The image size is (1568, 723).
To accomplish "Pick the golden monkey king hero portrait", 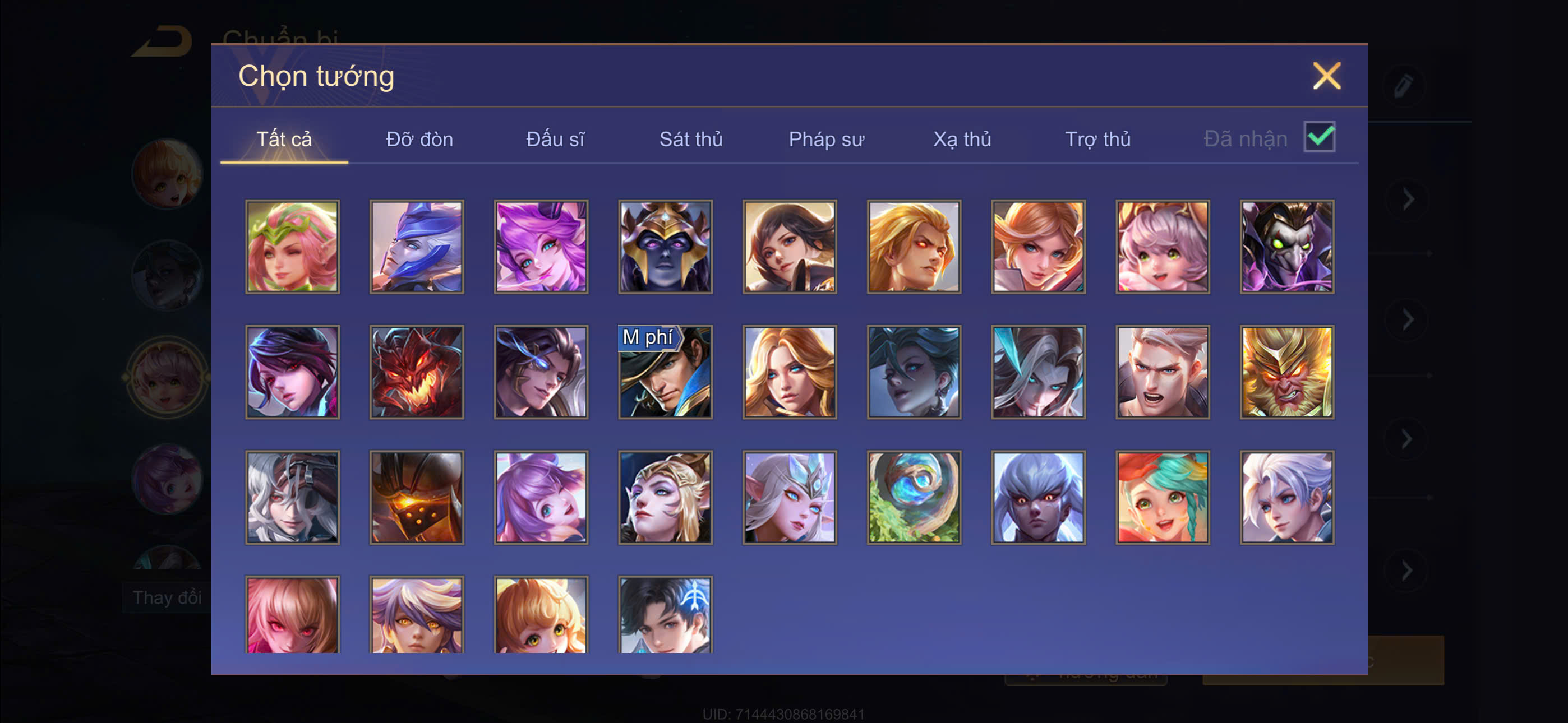I will pos(1287,372).
